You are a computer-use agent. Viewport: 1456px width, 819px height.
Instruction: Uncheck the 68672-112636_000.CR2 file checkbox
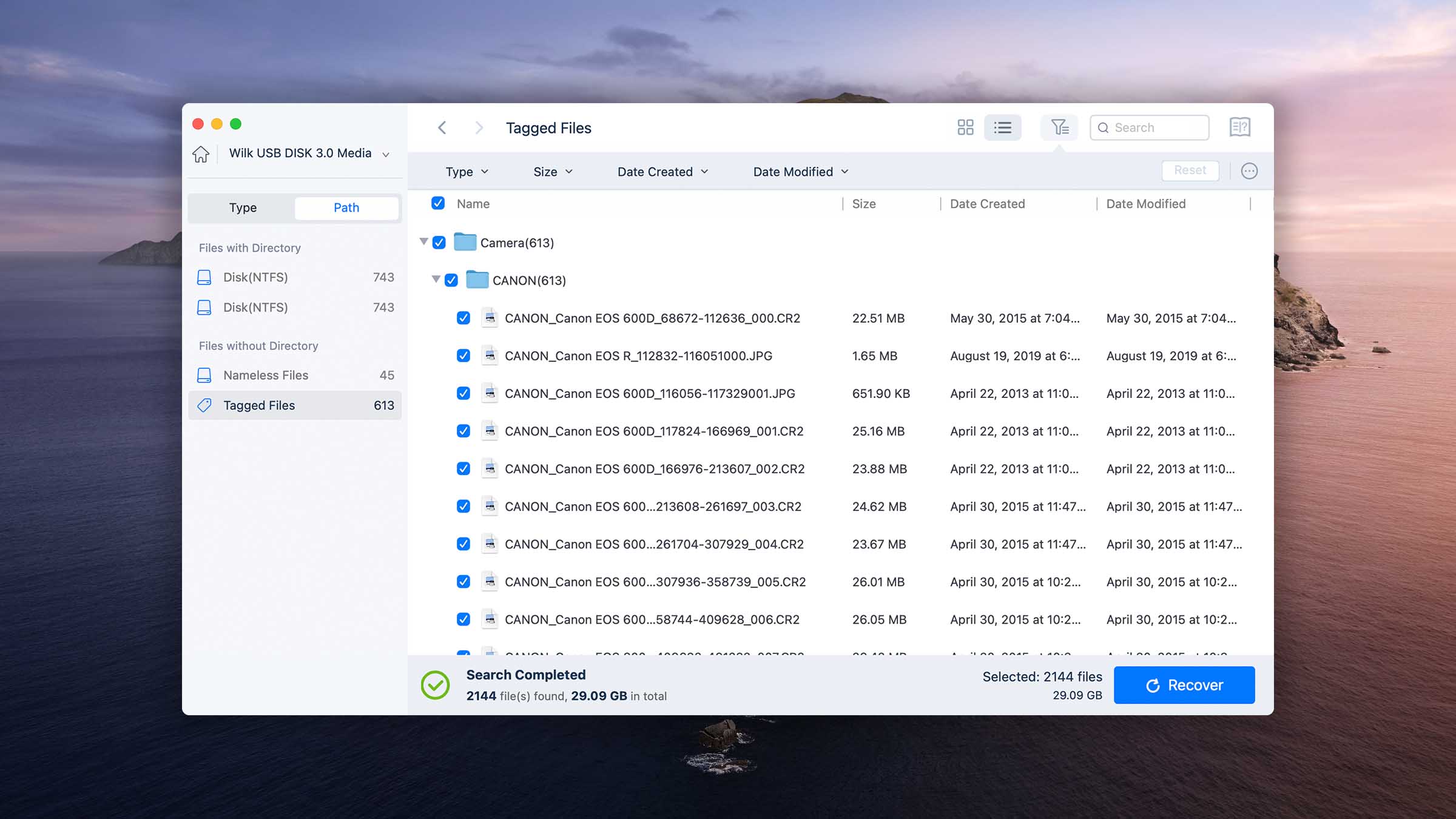(463, 318)
